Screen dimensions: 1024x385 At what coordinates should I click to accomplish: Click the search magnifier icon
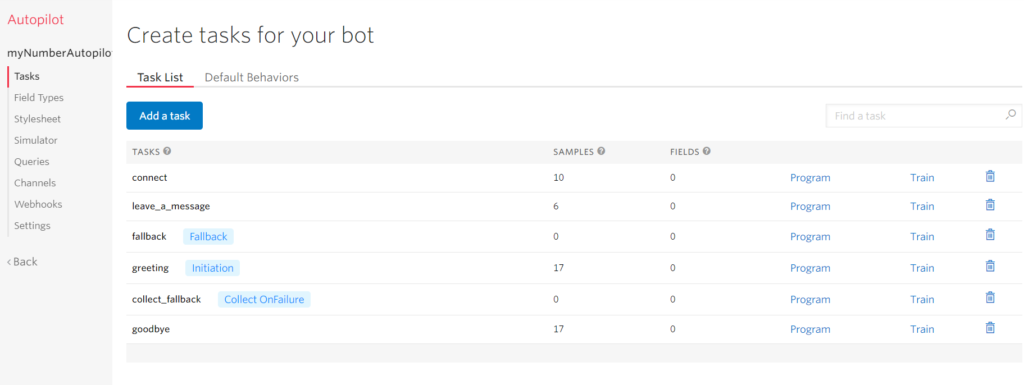(1010, 115)
